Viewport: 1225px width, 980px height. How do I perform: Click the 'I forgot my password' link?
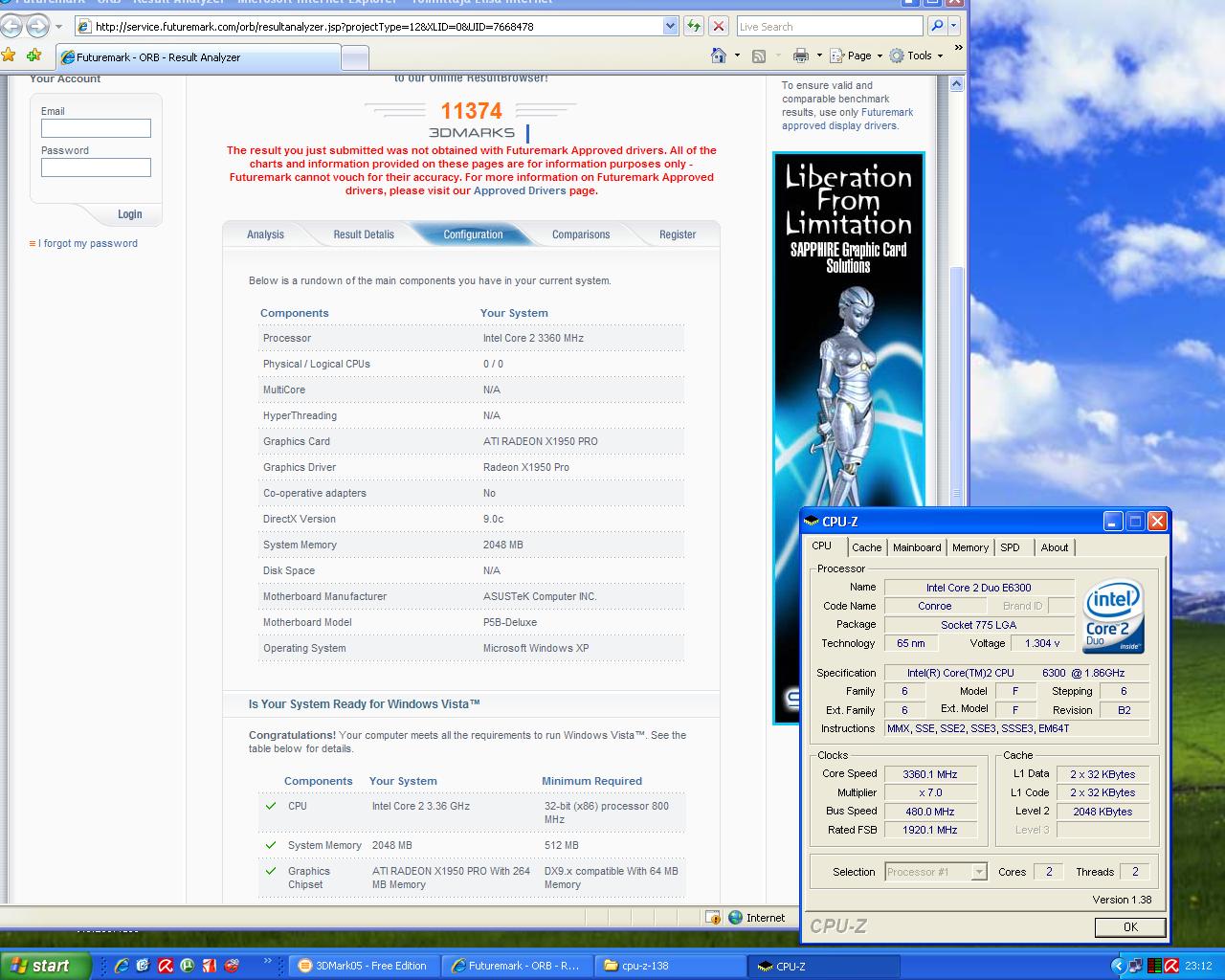pos(88,243)
